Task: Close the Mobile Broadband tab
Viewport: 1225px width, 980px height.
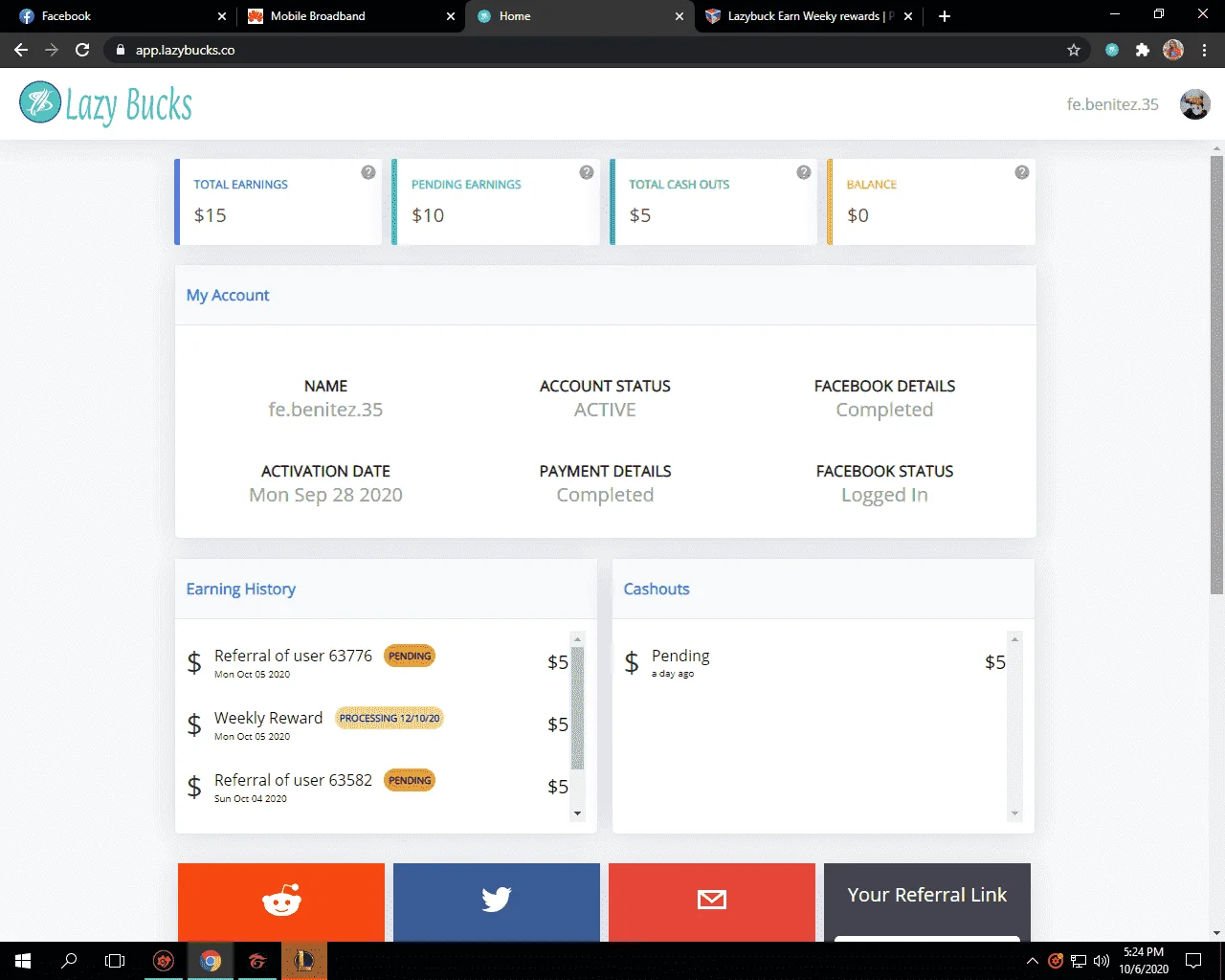Action: coord(451,16)
